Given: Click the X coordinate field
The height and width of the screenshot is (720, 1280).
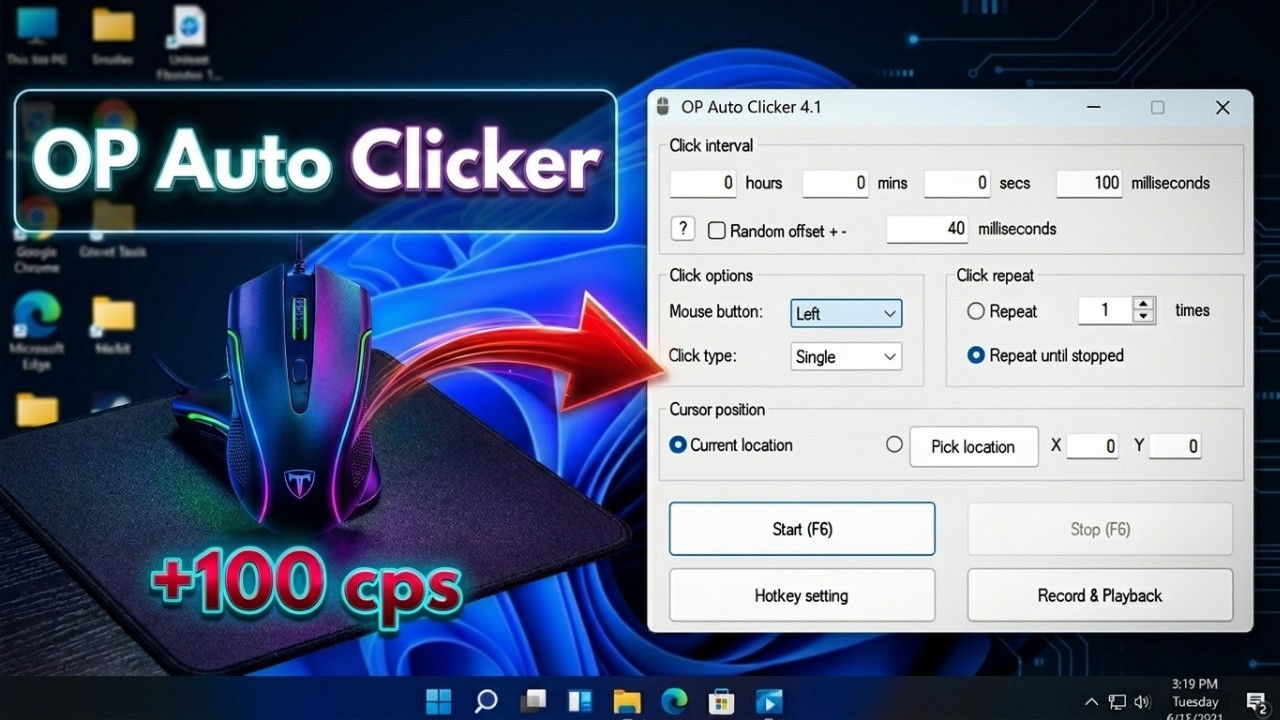Looking at the screenshot, I should 1092,446.
